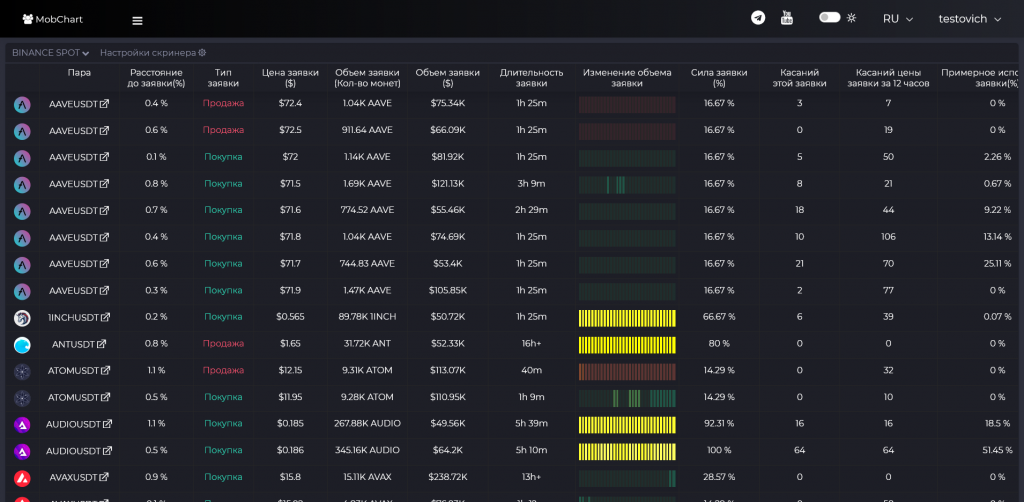Screen dimensions: 1024x502
Task: Open external link icon next to AVAXUSDT at $15.8
Action: pyautogui.click(x=104, y=477)
